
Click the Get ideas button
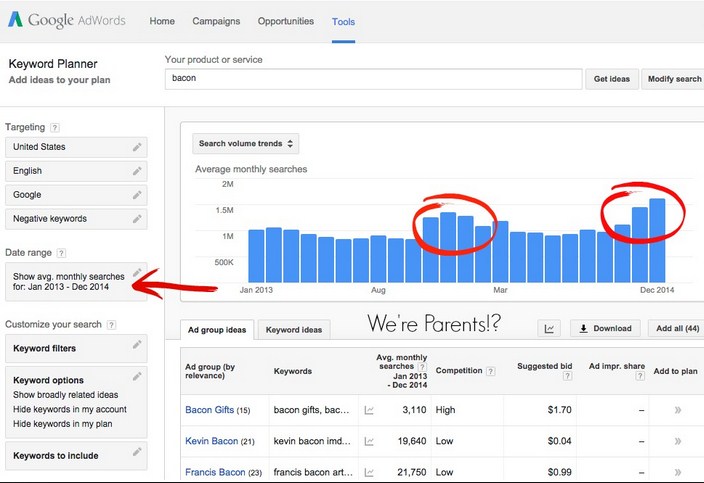pos(612,79)
